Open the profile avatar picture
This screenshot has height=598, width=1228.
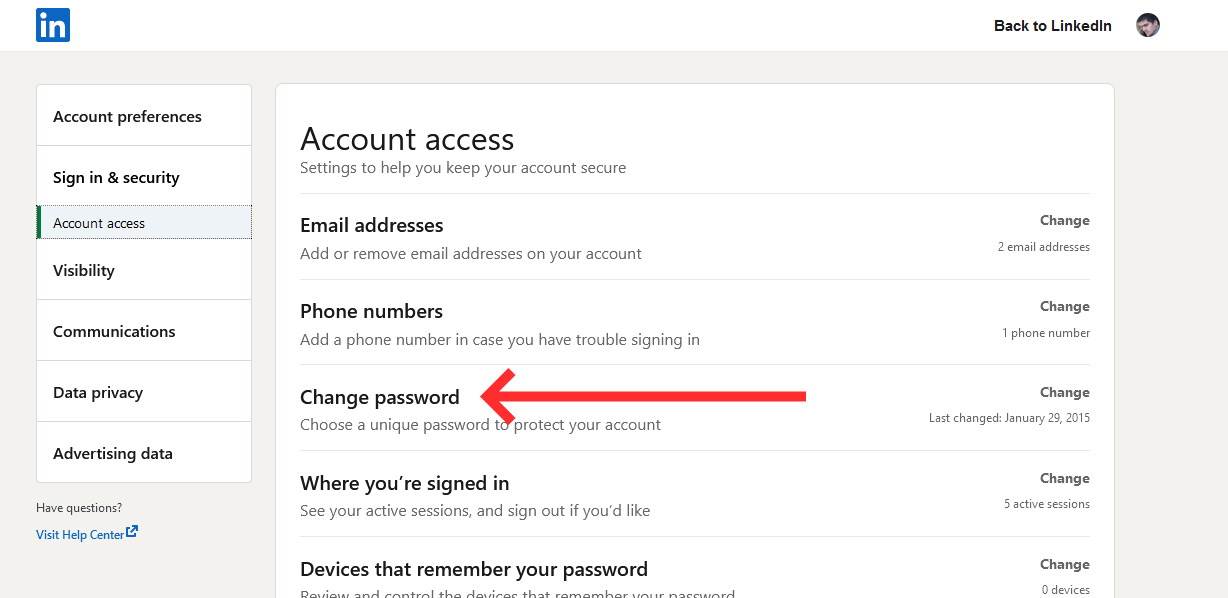tap(1148, 26)
